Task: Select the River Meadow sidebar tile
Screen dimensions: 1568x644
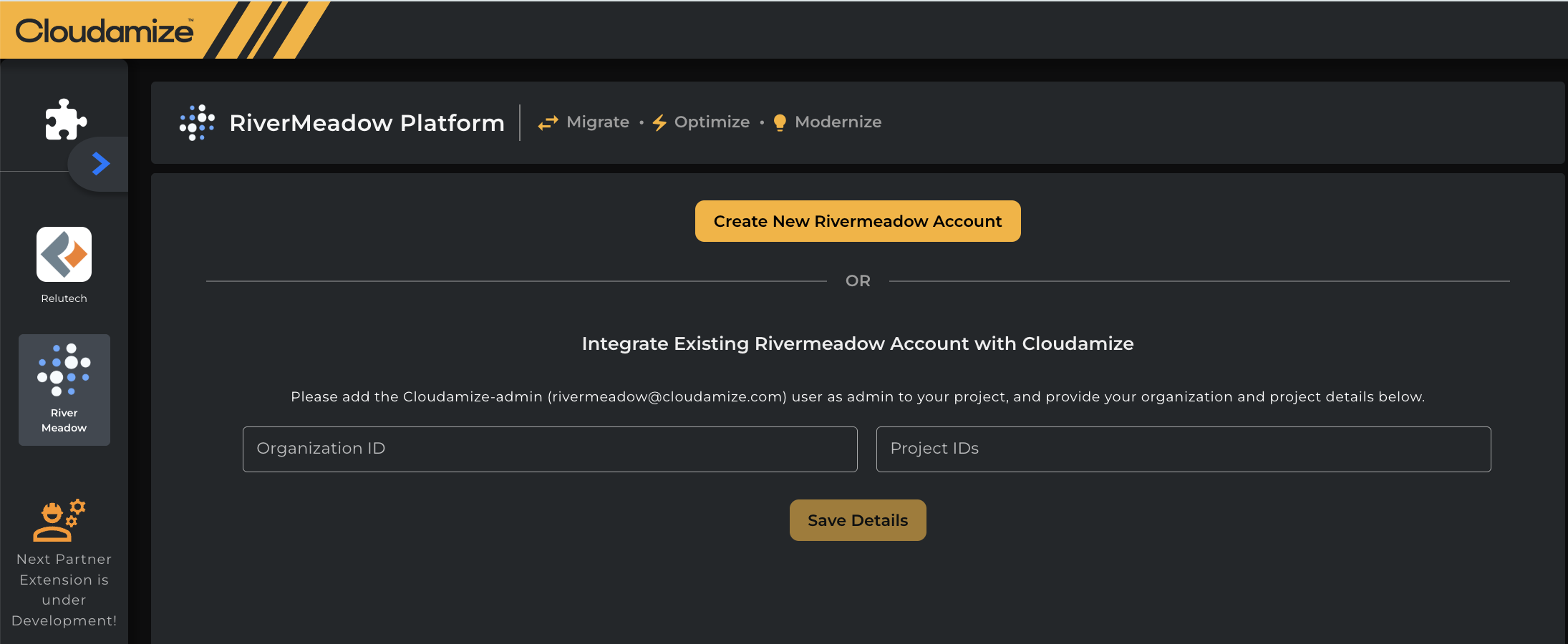Action: tap(64, 389)
